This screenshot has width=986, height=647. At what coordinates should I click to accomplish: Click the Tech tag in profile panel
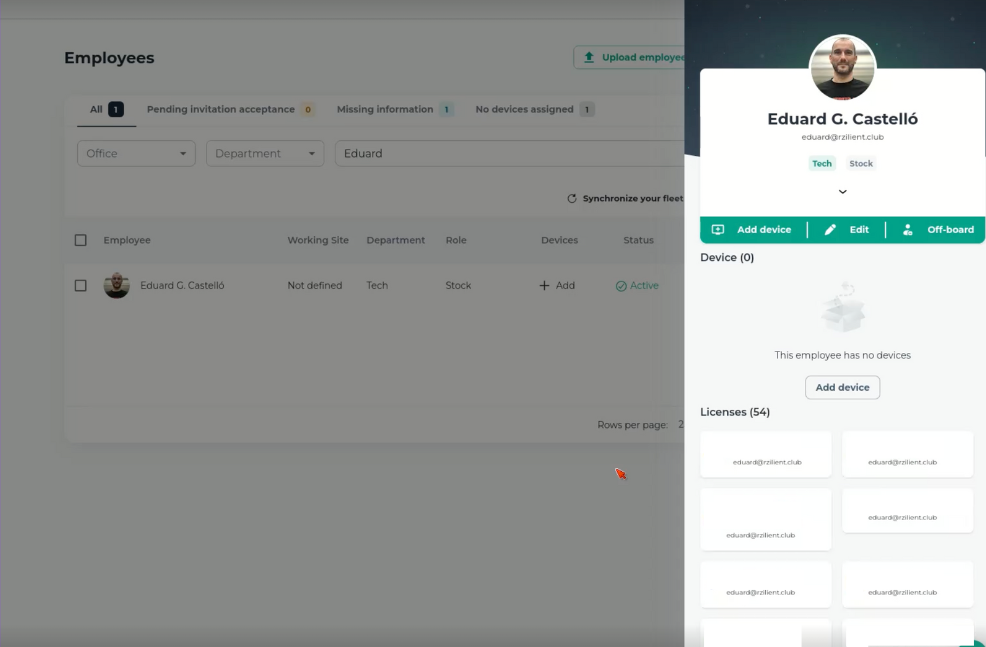pyautogui.click(x=822, y=163)
